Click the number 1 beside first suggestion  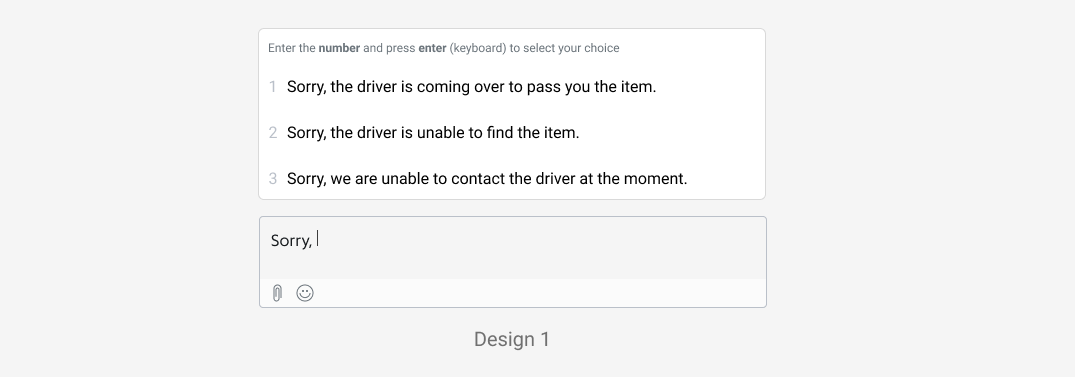[x=272, y=87]
